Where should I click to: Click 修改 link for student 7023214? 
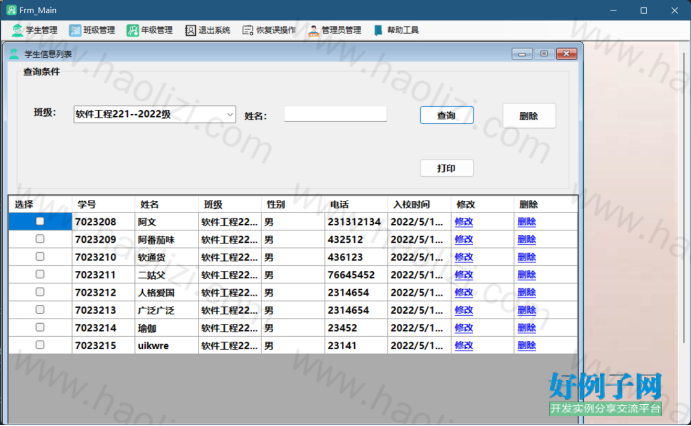464,328
